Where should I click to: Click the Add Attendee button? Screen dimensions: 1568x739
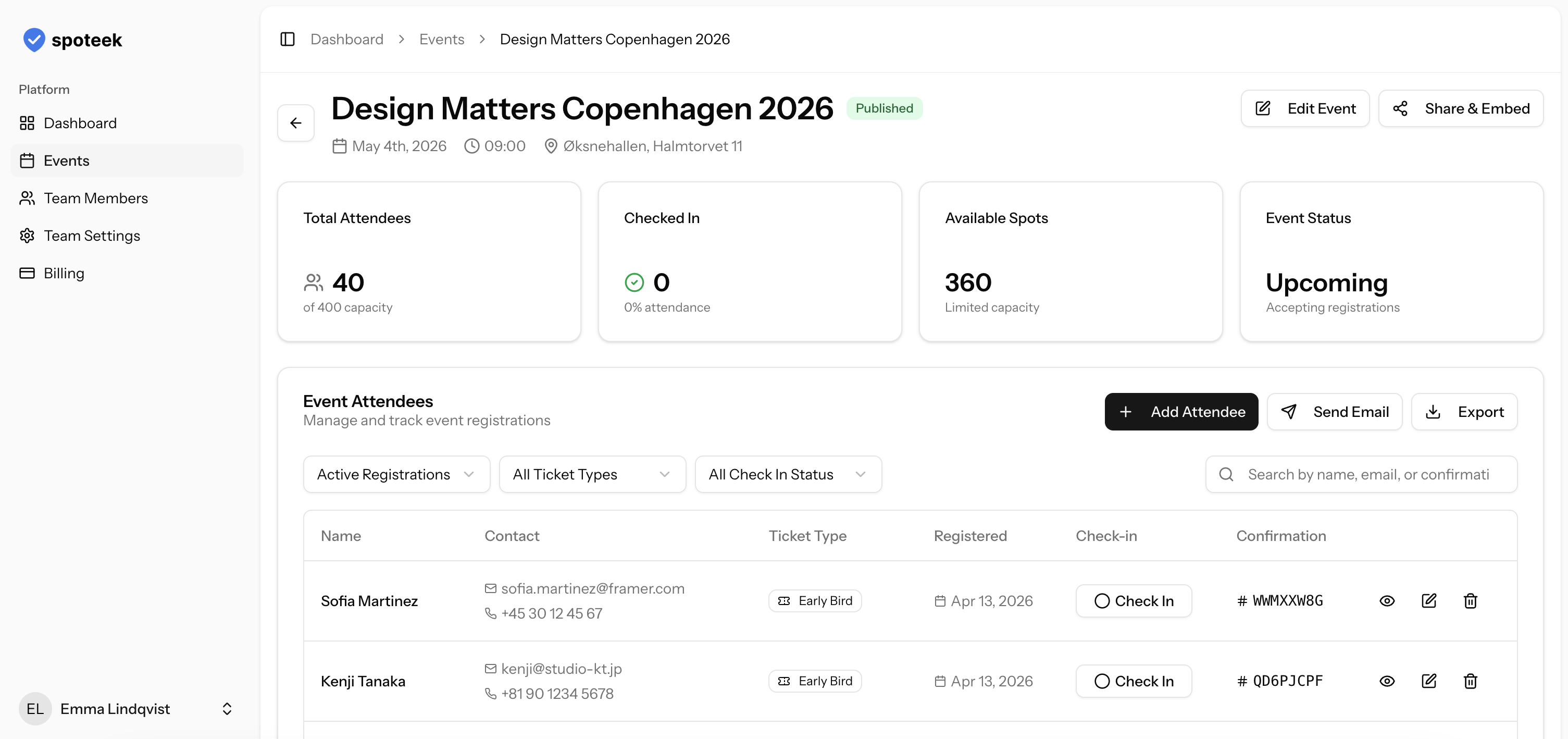(x=1181, y=412)
